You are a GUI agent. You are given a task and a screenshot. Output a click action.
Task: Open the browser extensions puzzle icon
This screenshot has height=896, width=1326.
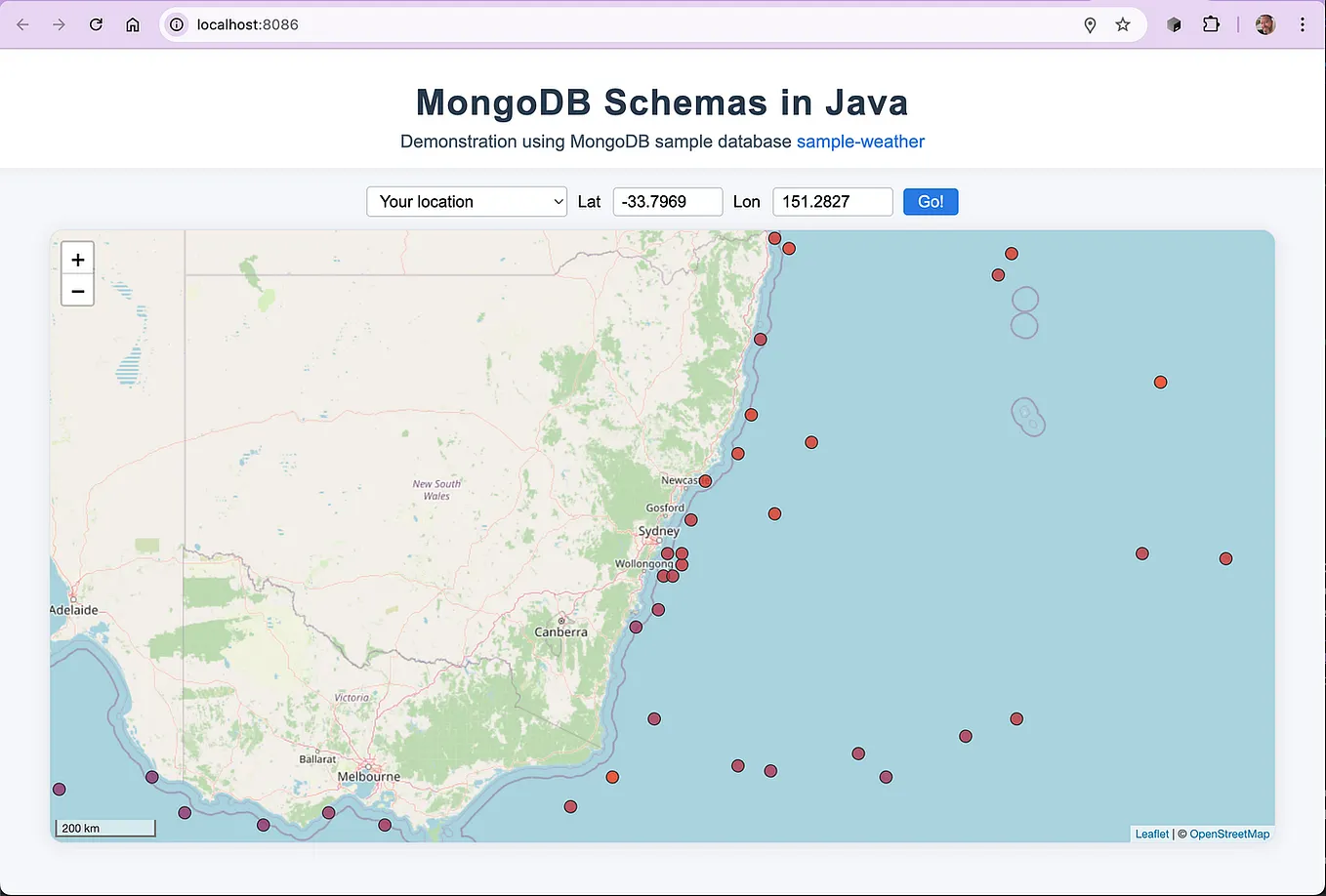(x=1212, y=24)
